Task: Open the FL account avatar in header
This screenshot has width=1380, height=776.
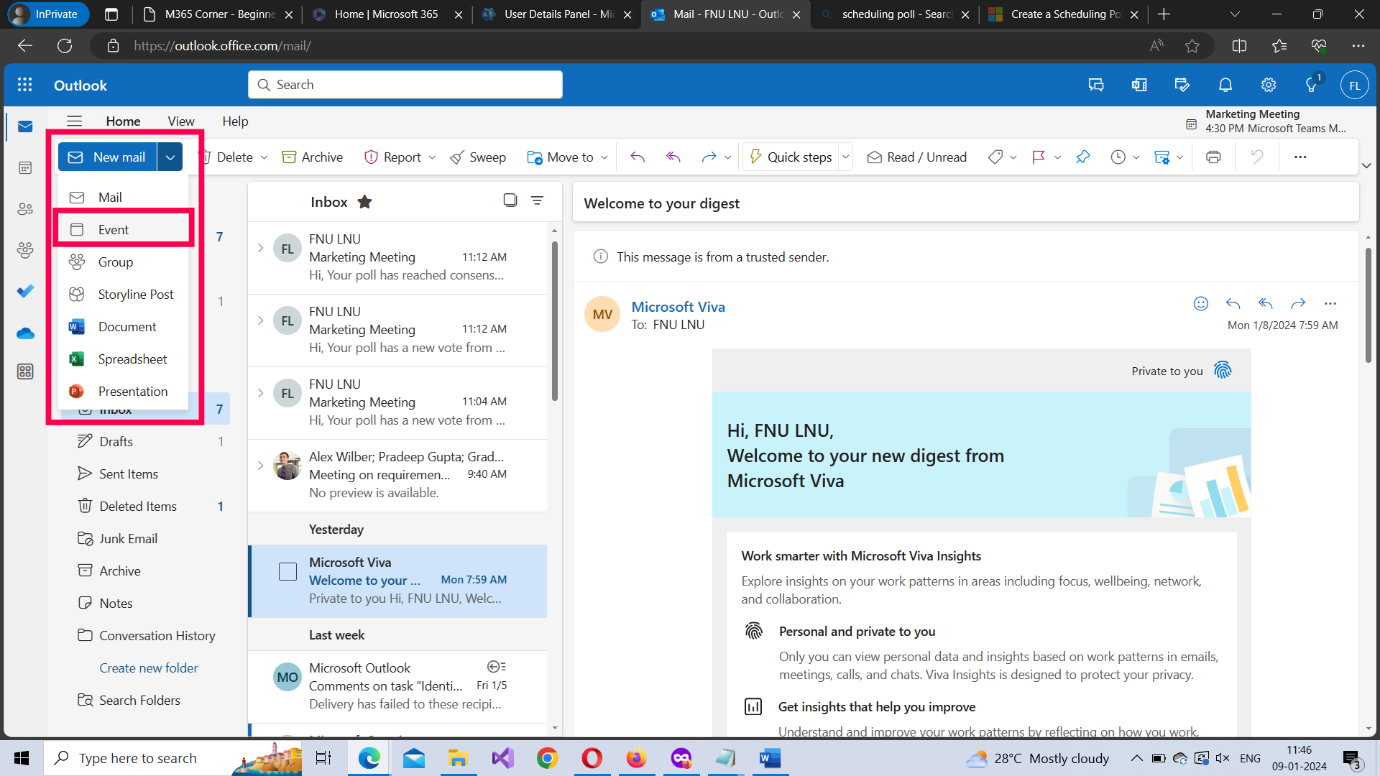Action: tap(1354, 85)
